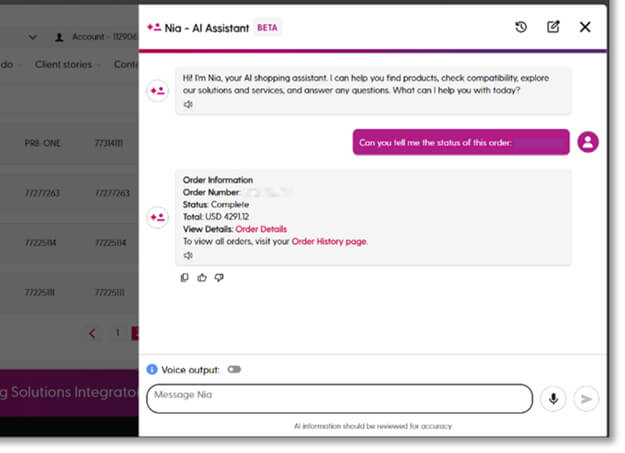The height and width of the screenshot is (453, 625).
Task: Click order 77225111 in first column
Action: tap(39, 293)
